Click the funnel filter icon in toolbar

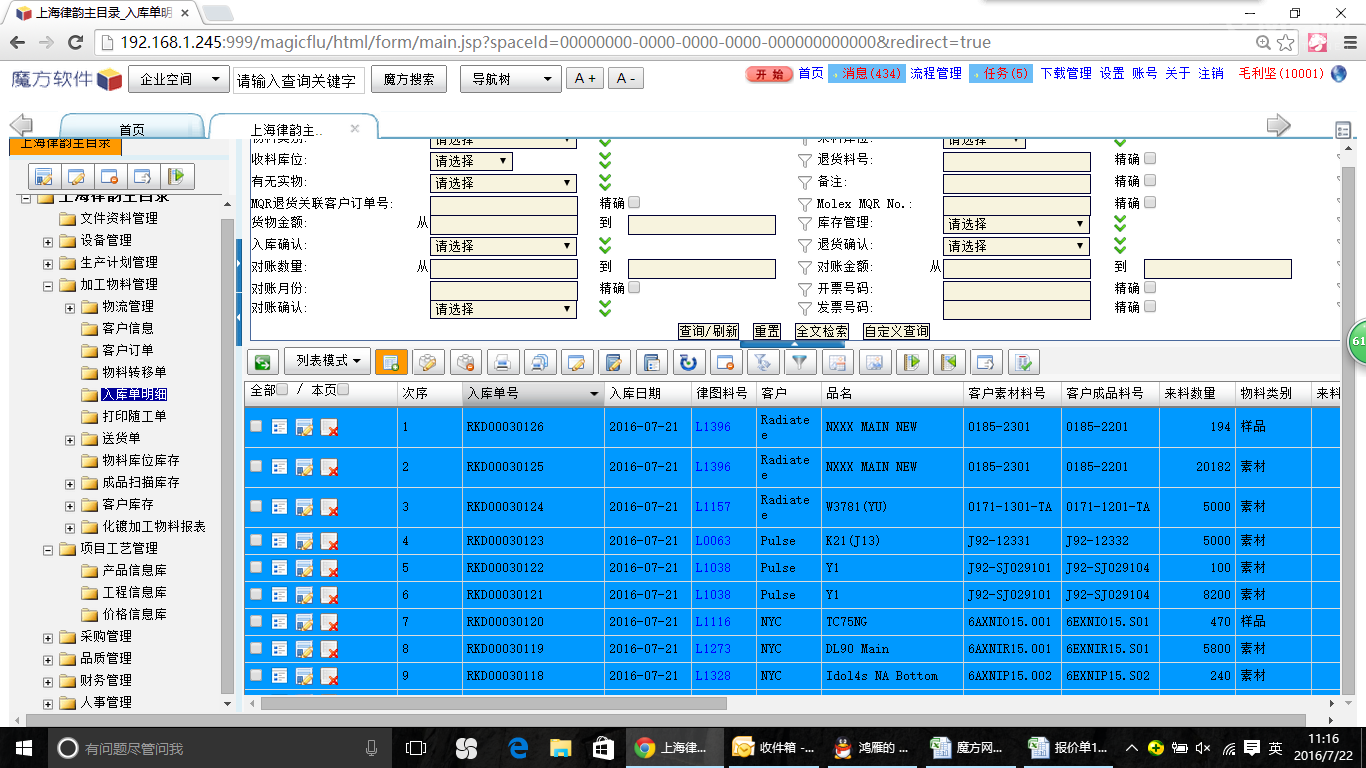coord(799,362)
